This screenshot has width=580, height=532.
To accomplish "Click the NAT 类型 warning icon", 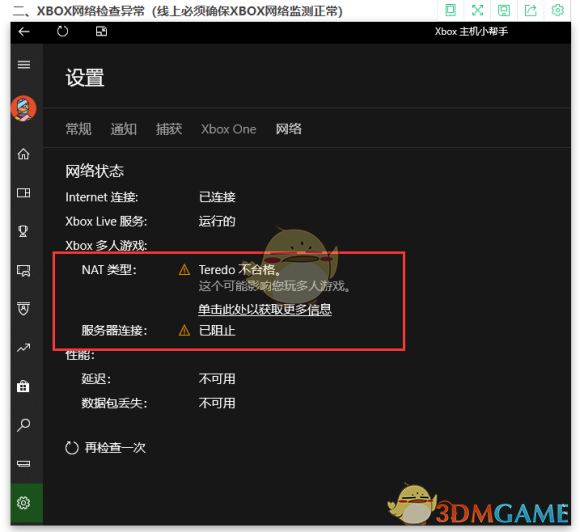I will pyautogui.click(x=184, y=270).
